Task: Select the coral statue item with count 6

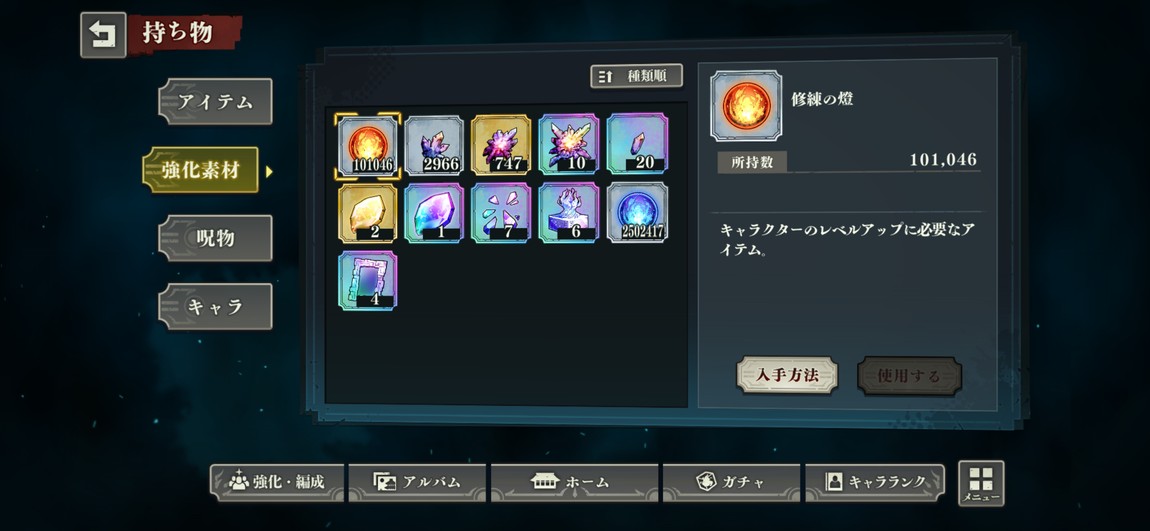Action: pyautogui.click(x=569, y=213)
